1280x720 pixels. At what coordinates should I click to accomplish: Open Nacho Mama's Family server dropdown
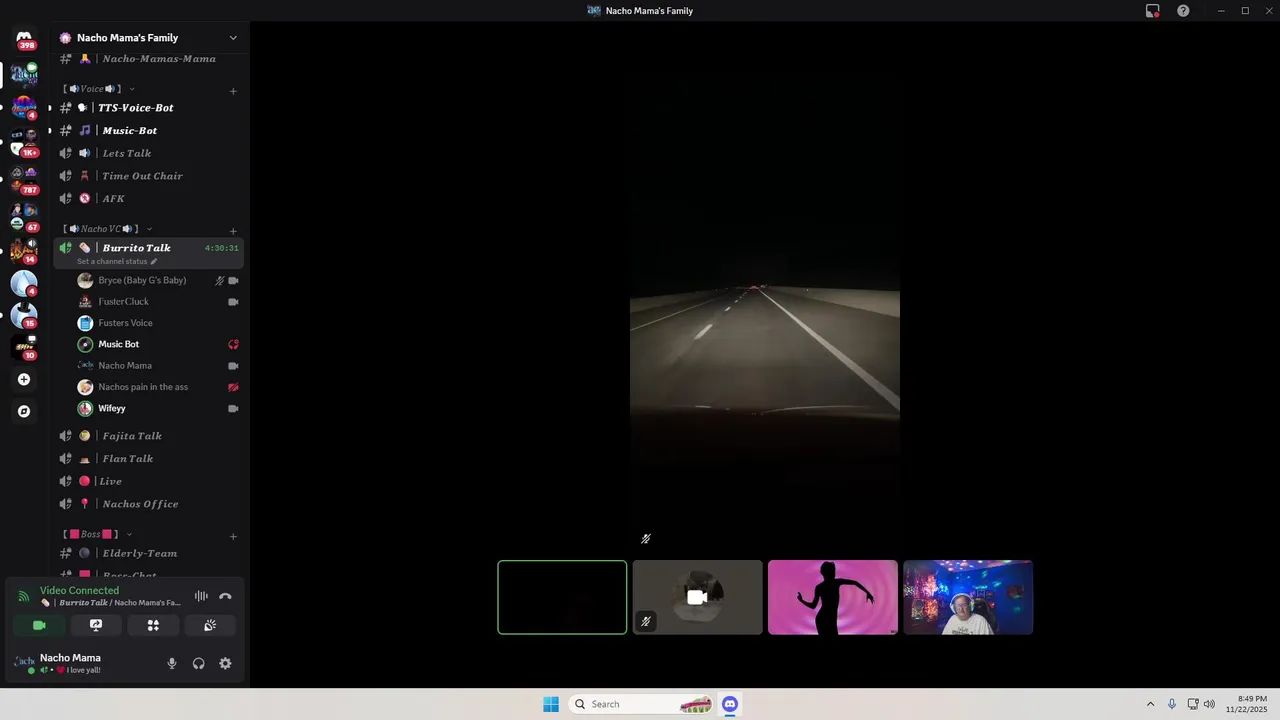pos(233,38)
